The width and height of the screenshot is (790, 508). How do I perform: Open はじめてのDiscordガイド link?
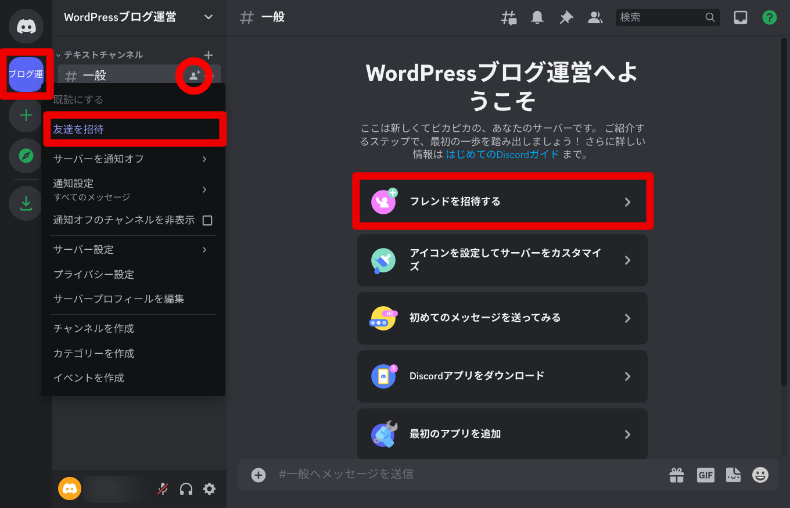(502, 155)
